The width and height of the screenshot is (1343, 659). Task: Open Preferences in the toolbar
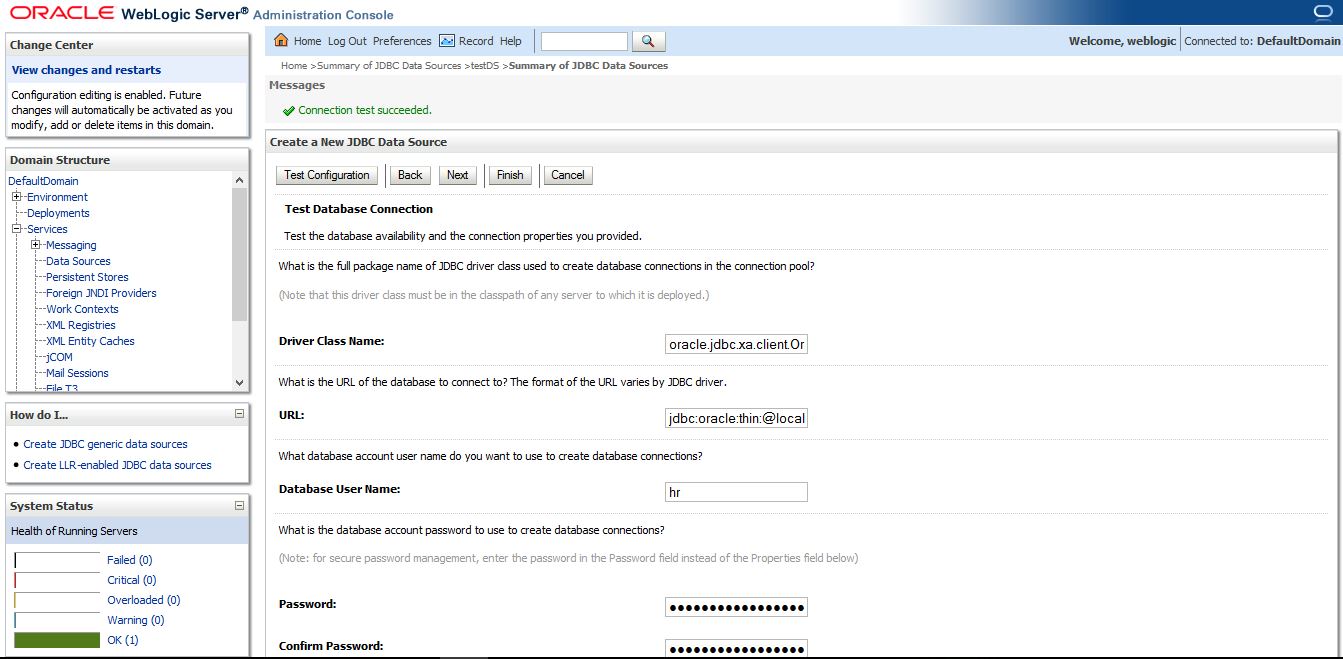click(402, 41)
